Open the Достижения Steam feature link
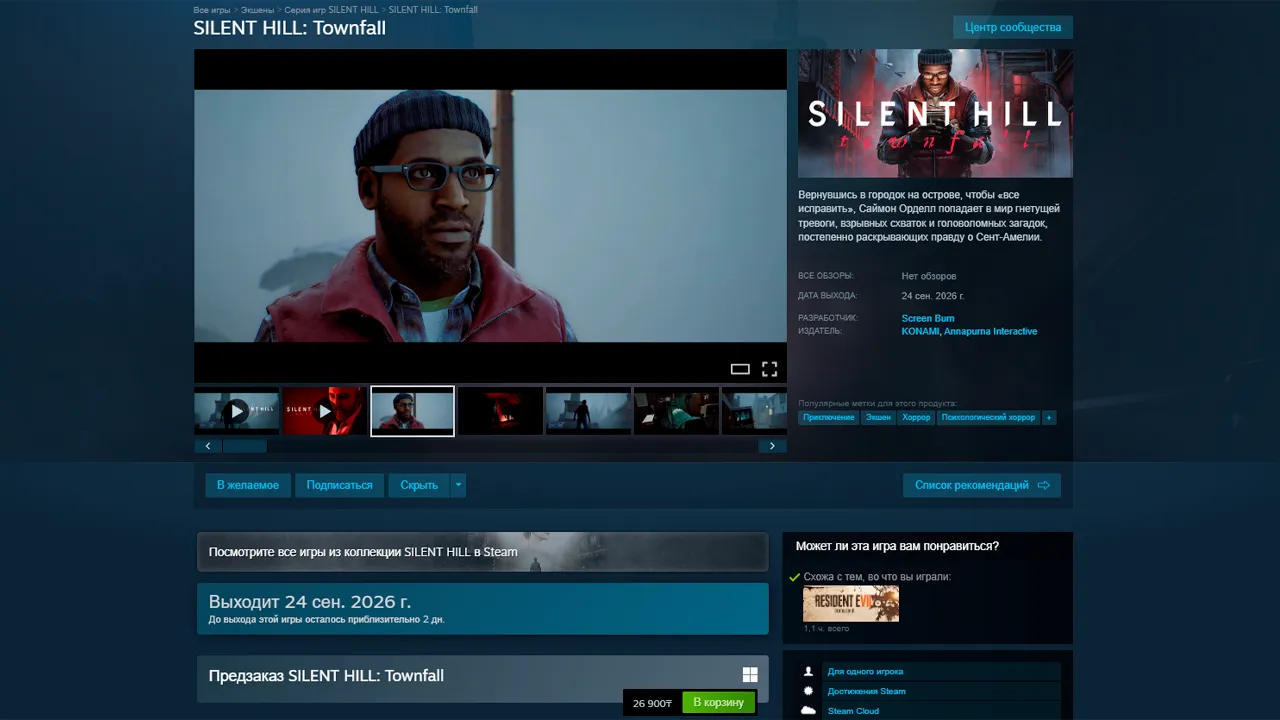Image resolution: width=1280 pixels, height=720 pixels. (866, 691)
